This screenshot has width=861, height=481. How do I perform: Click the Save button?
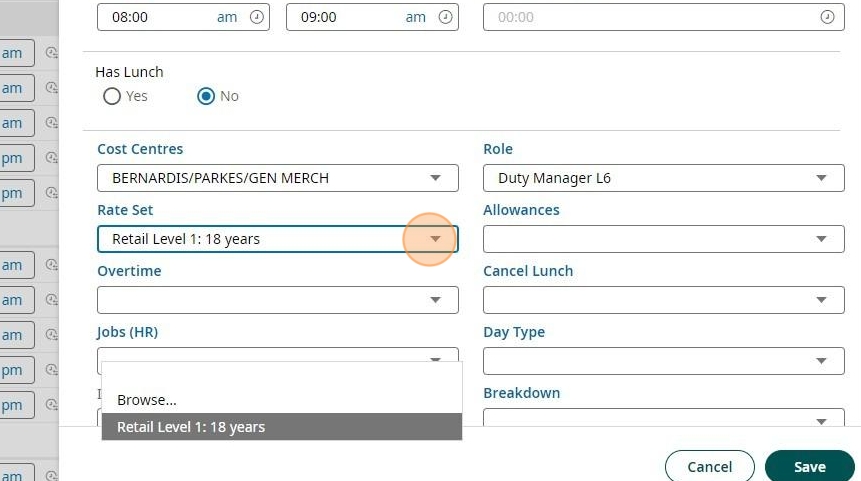click(x=809, y=466)
